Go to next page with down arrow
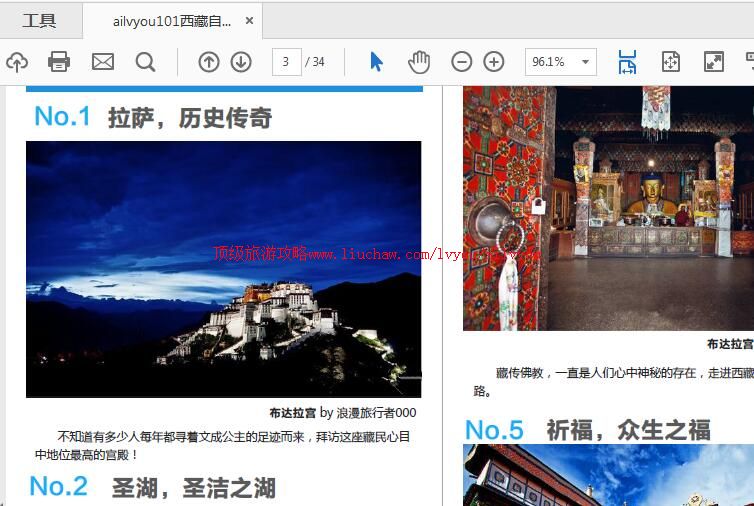The height and width of the screenshot is (506, 754). point(241,62)
